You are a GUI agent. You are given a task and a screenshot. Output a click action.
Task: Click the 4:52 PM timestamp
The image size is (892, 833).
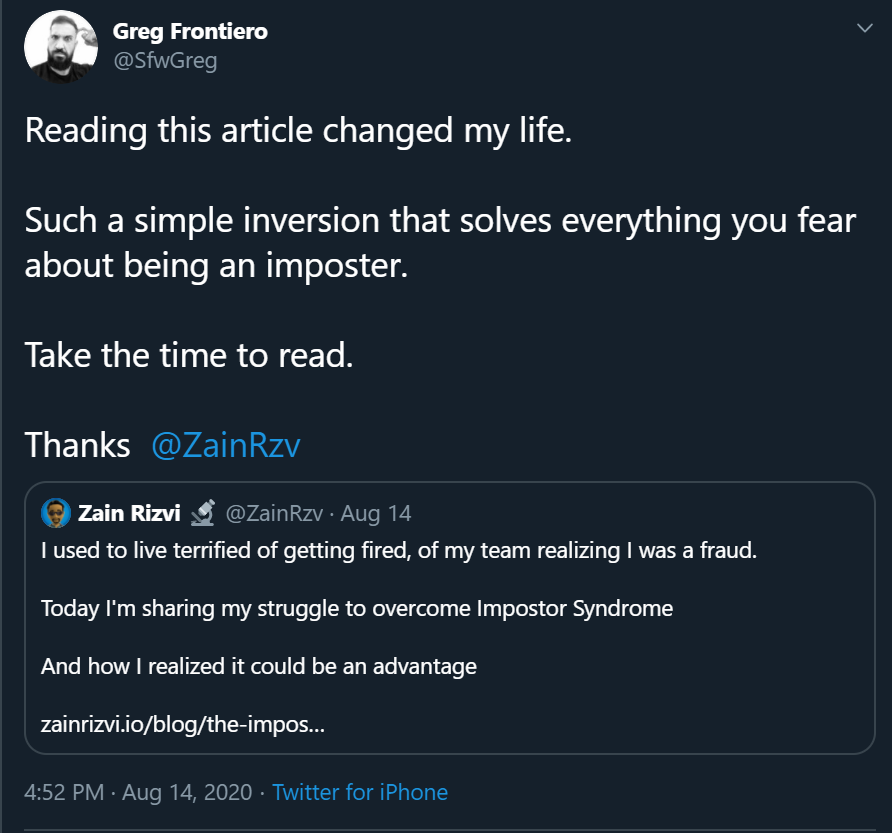click(x=64, y=792)
